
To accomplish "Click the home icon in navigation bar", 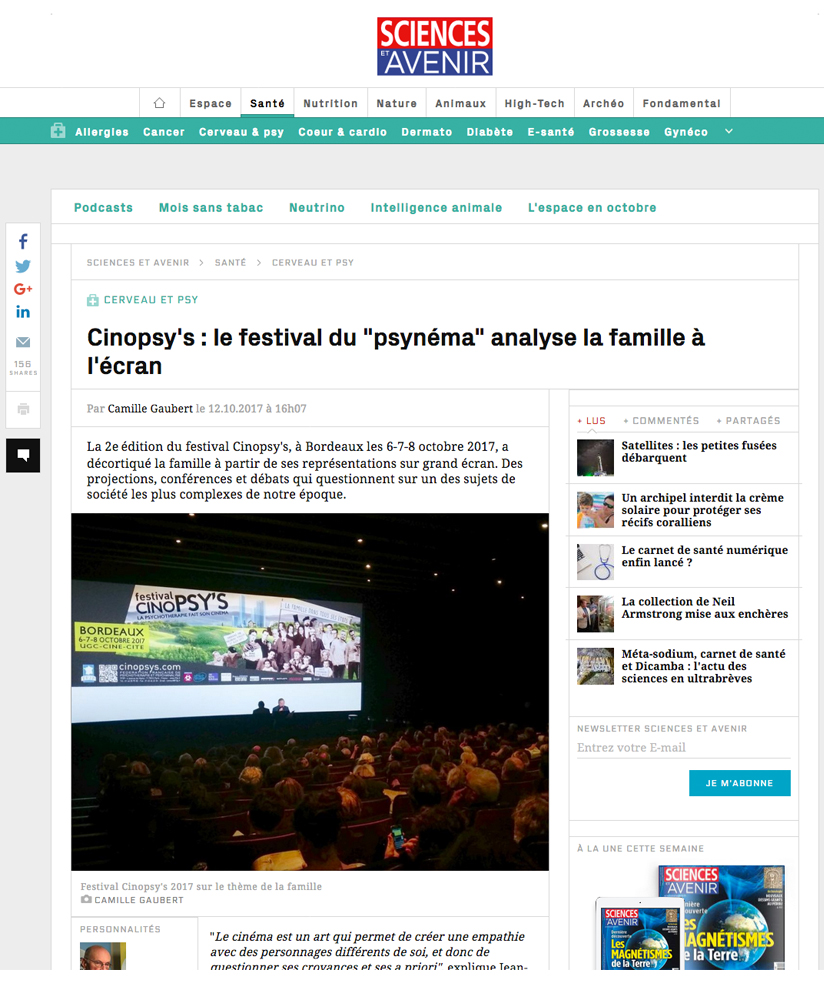I will (x=159, y=103).
